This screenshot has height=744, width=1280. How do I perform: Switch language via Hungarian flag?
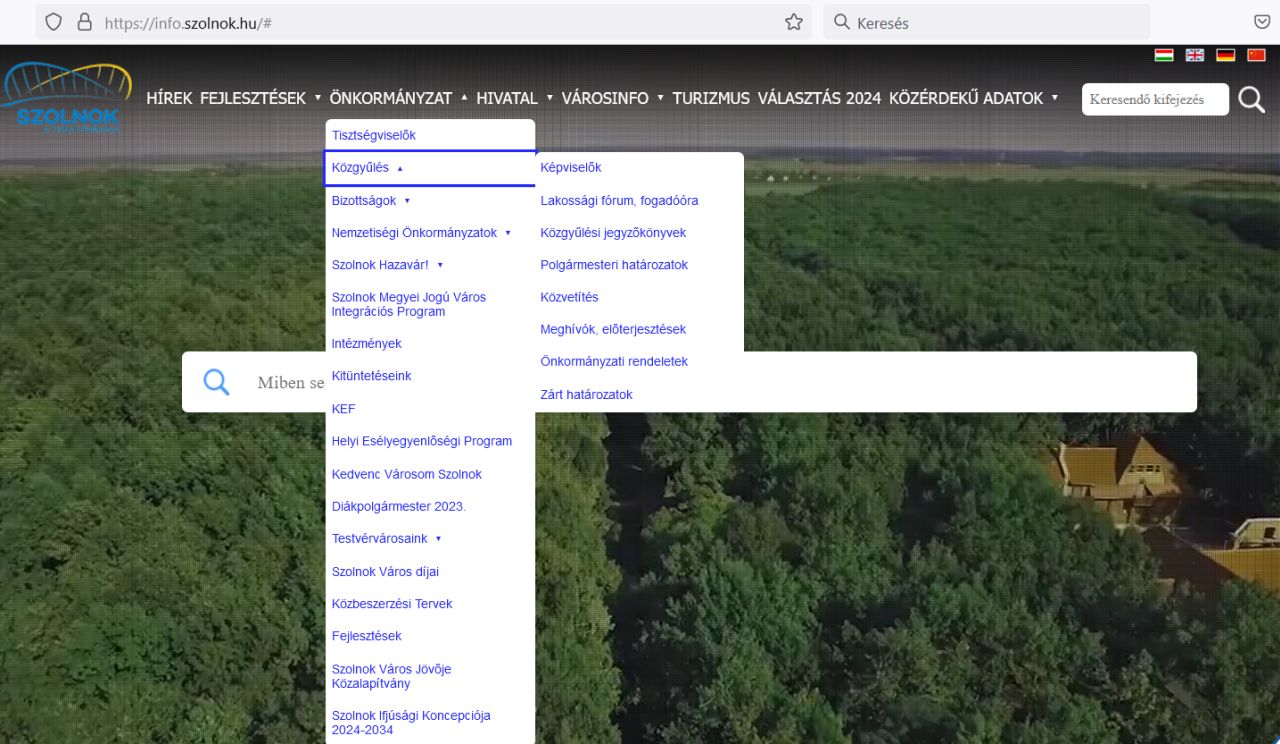[1164, 55]
